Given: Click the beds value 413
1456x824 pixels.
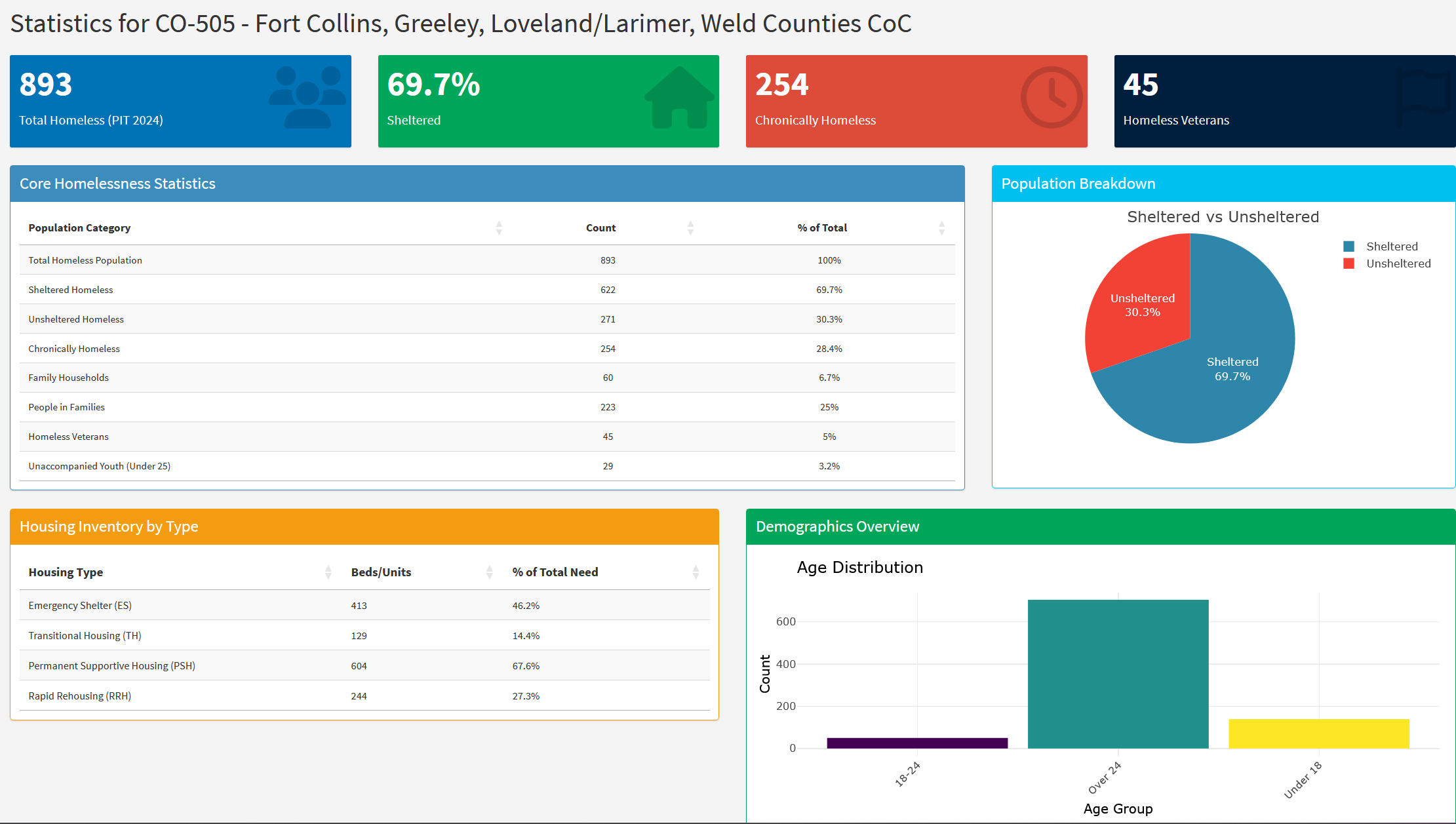Looking at the screenshot, I should pyautogui.click(x=359, y=606).
